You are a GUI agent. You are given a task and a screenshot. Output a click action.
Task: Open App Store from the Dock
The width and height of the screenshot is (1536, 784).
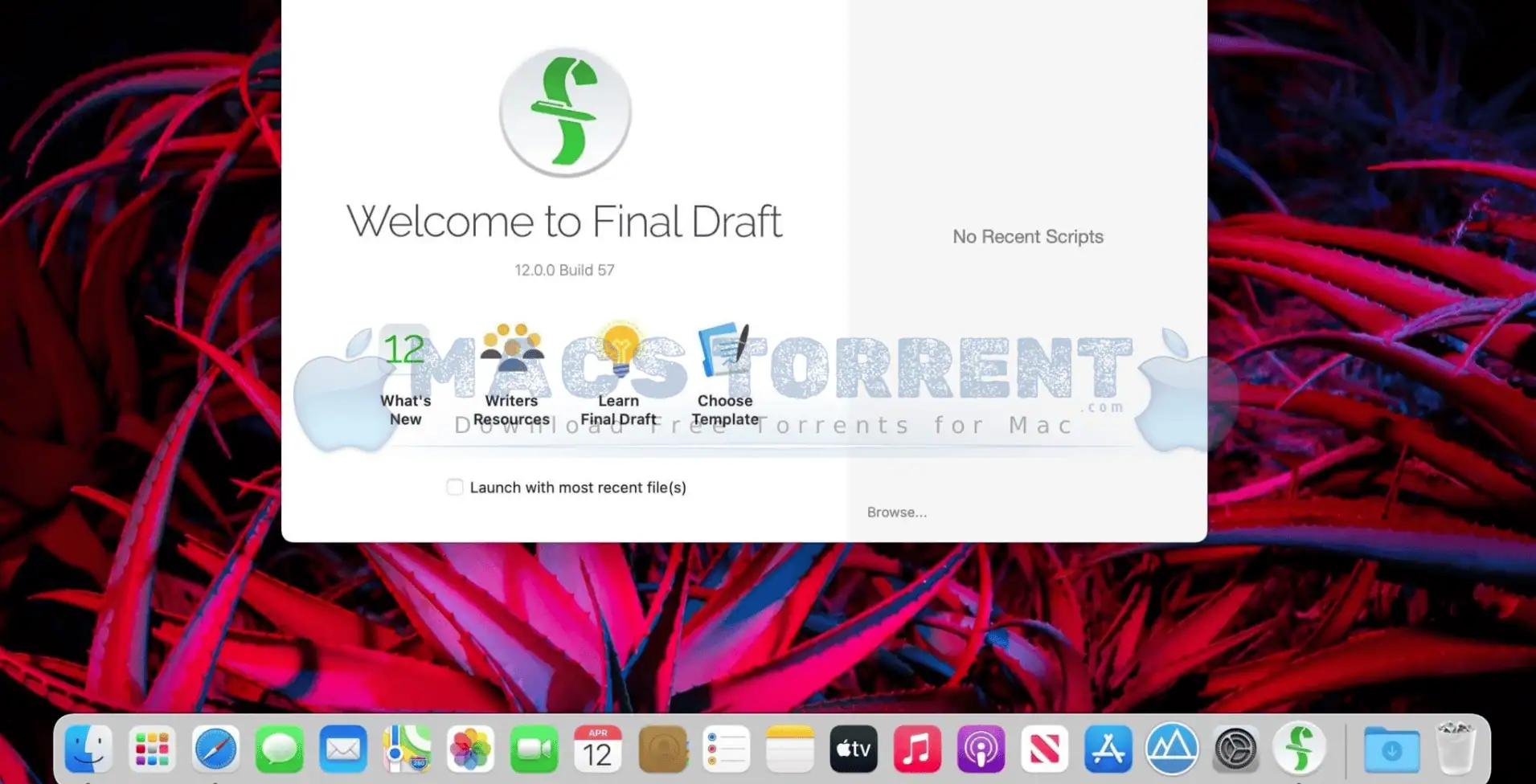pos(1108,749)
